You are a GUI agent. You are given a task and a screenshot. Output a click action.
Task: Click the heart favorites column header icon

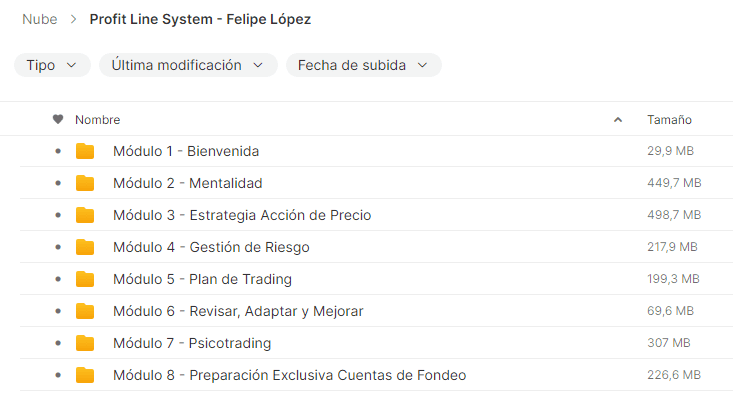click(58, 120)
